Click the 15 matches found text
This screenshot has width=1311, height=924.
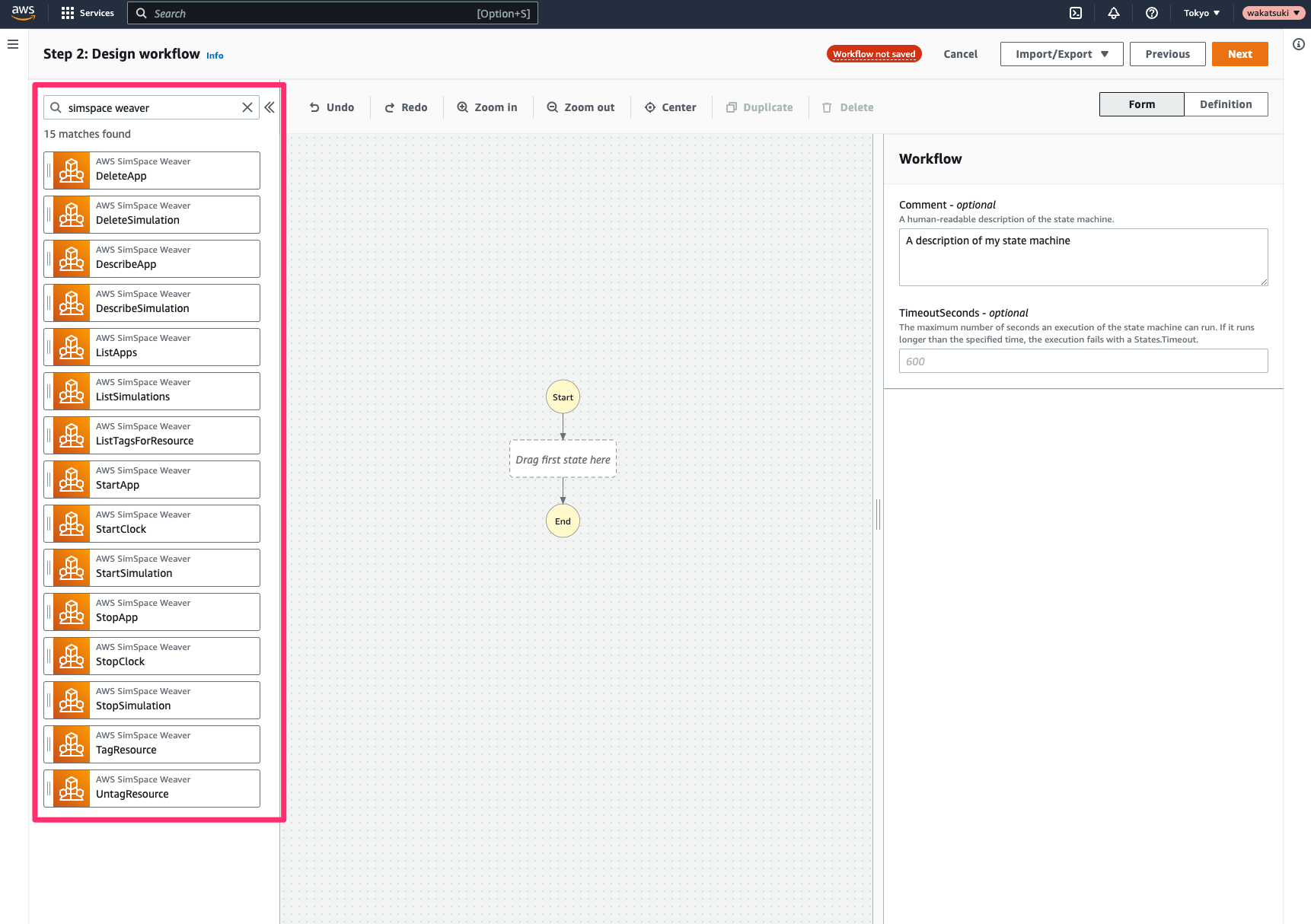pos(87,134)
